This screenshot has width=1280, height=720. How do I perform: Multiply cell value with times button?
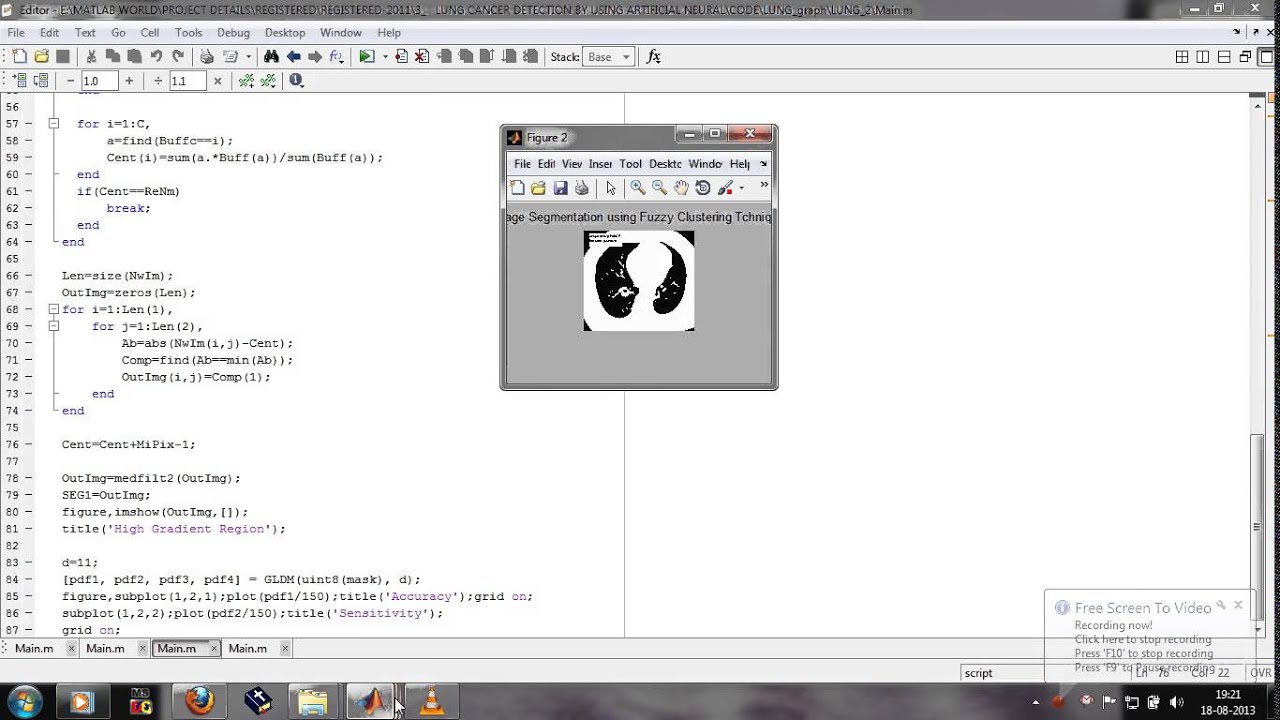coord(217,81)
